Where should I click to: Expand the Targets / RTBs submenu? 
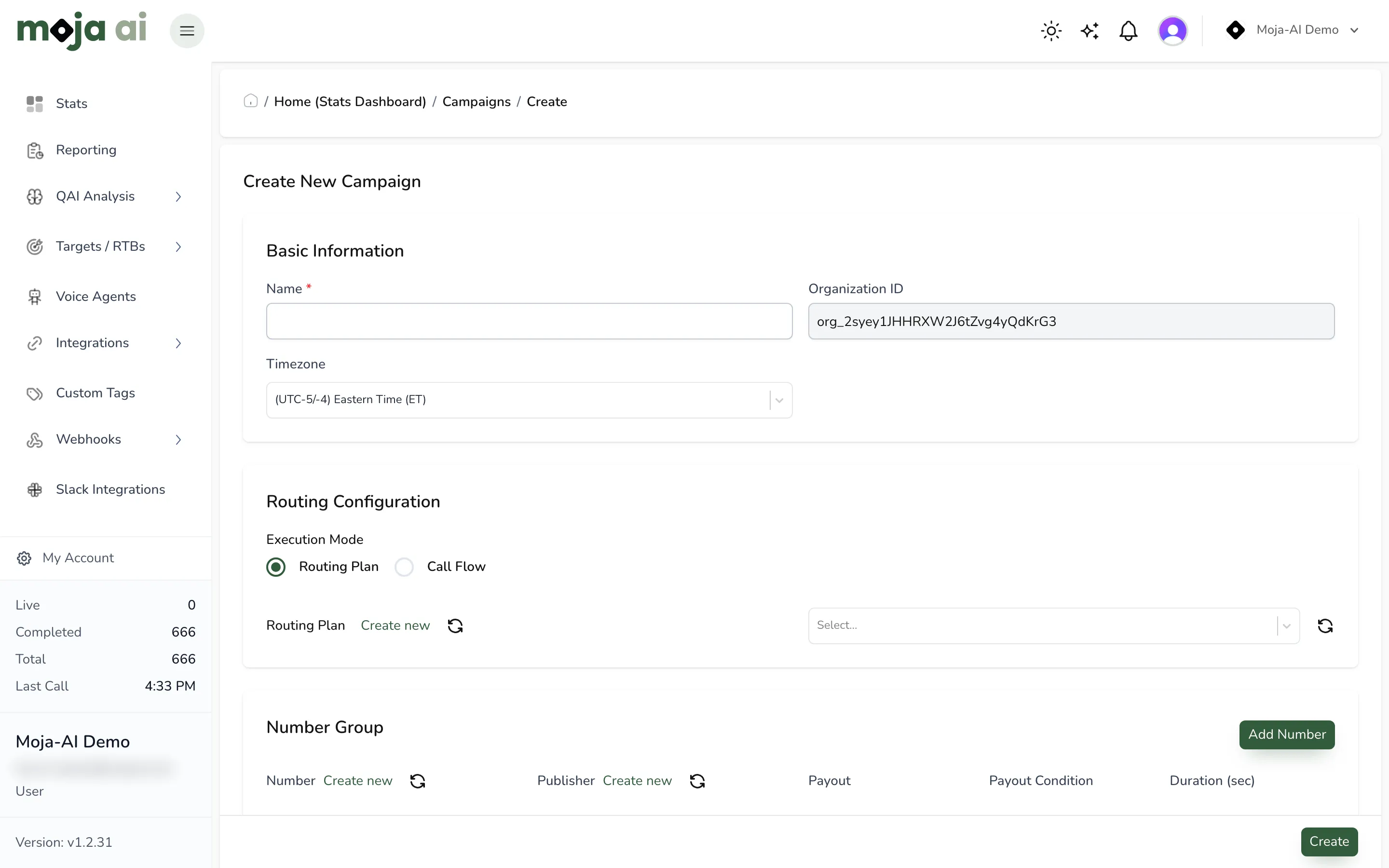click(178, 247)
